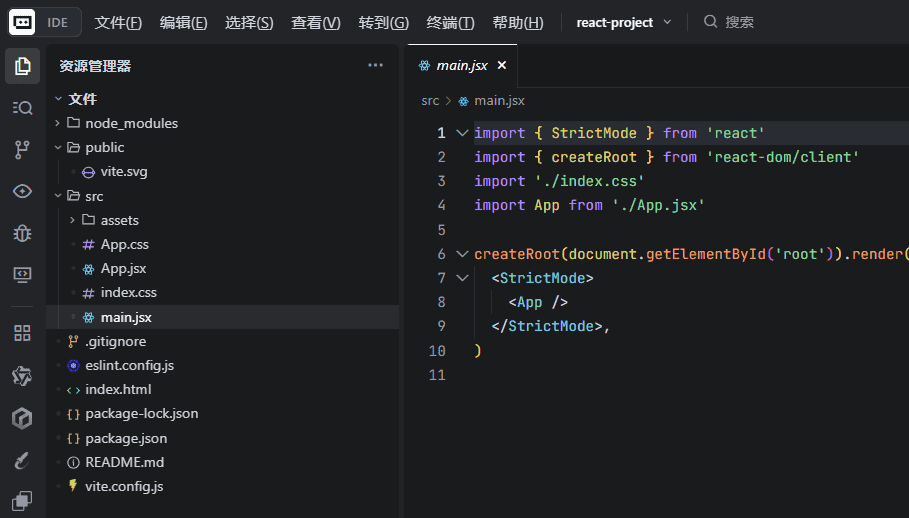Open the remote monitor icon in sidebar

point(23,275)
